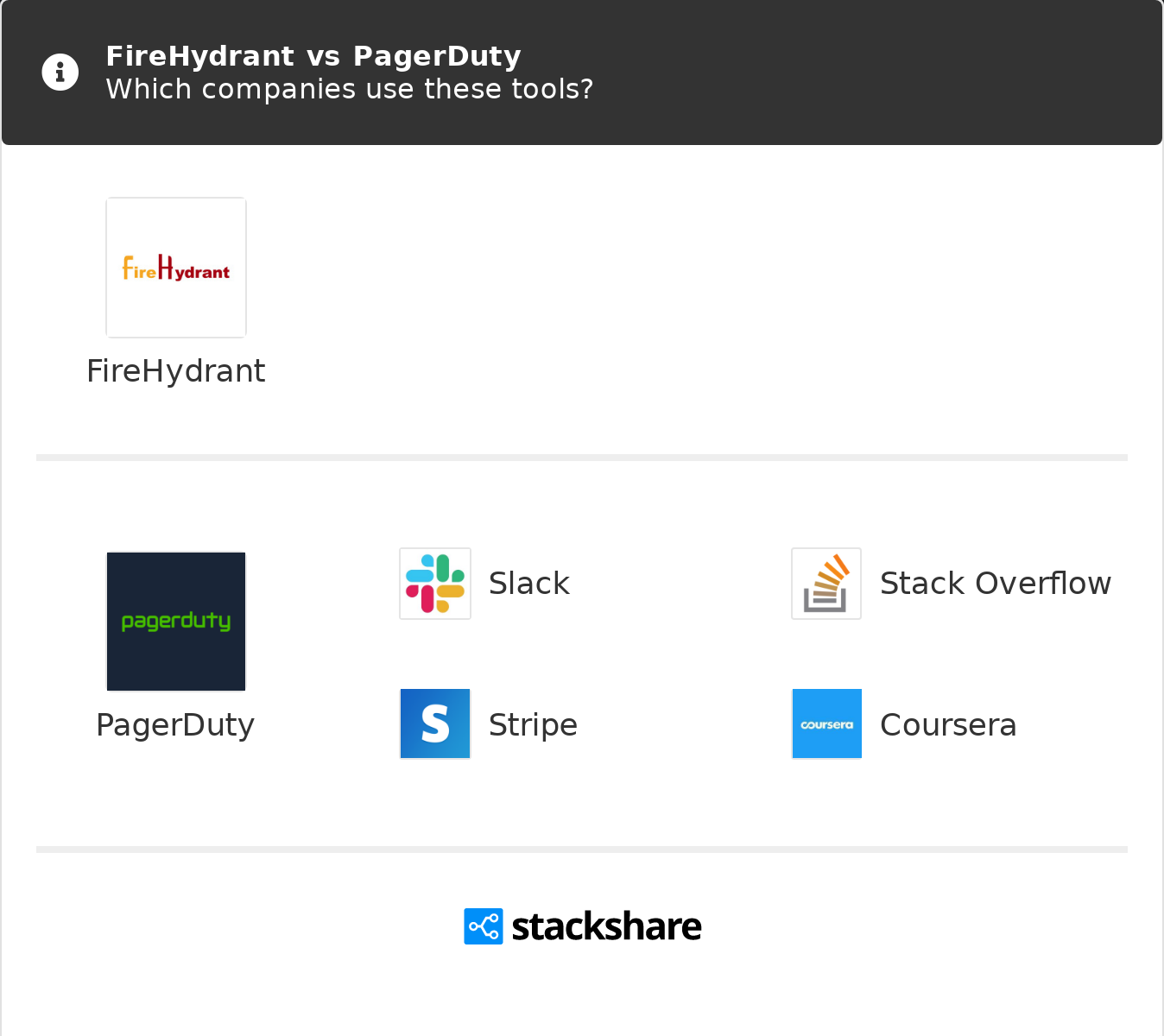The image size is (1164, 1036).
Task: Click the stackshare wordmark text
Action: click(x=606, y=926)
